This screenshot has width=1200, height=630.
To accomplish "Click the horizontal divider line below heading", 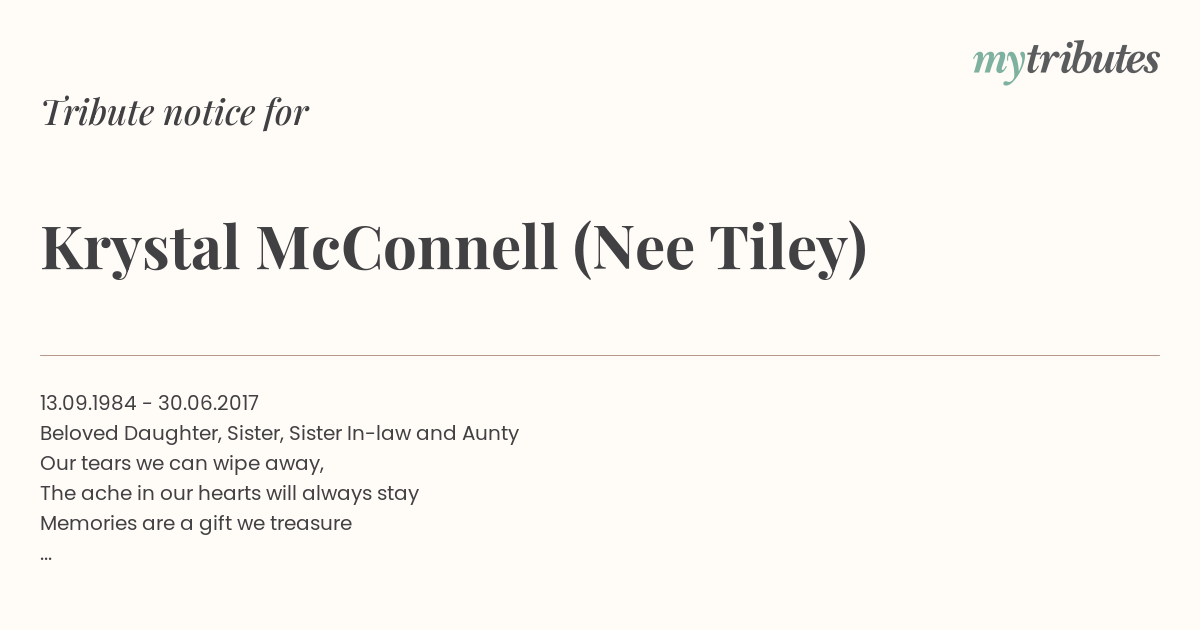I will tap(600, 355).
